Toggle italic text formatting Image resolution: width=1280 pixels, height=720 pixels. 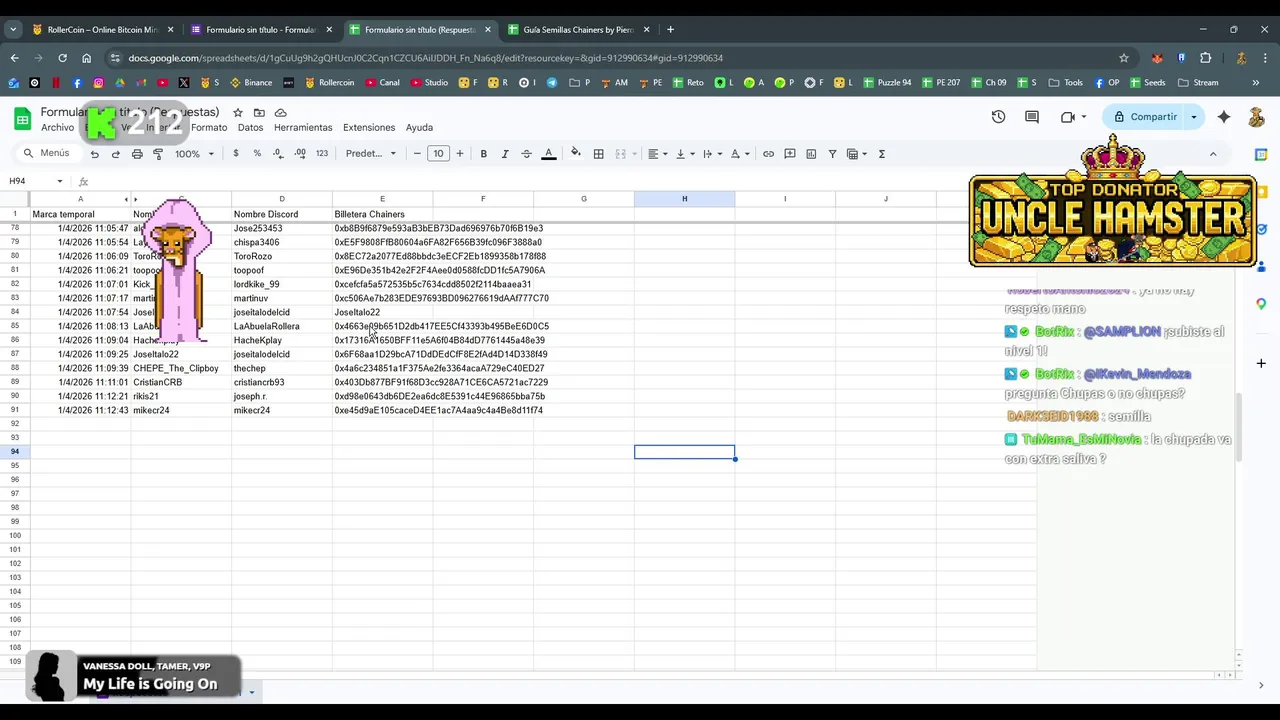(x=505, y=154)
